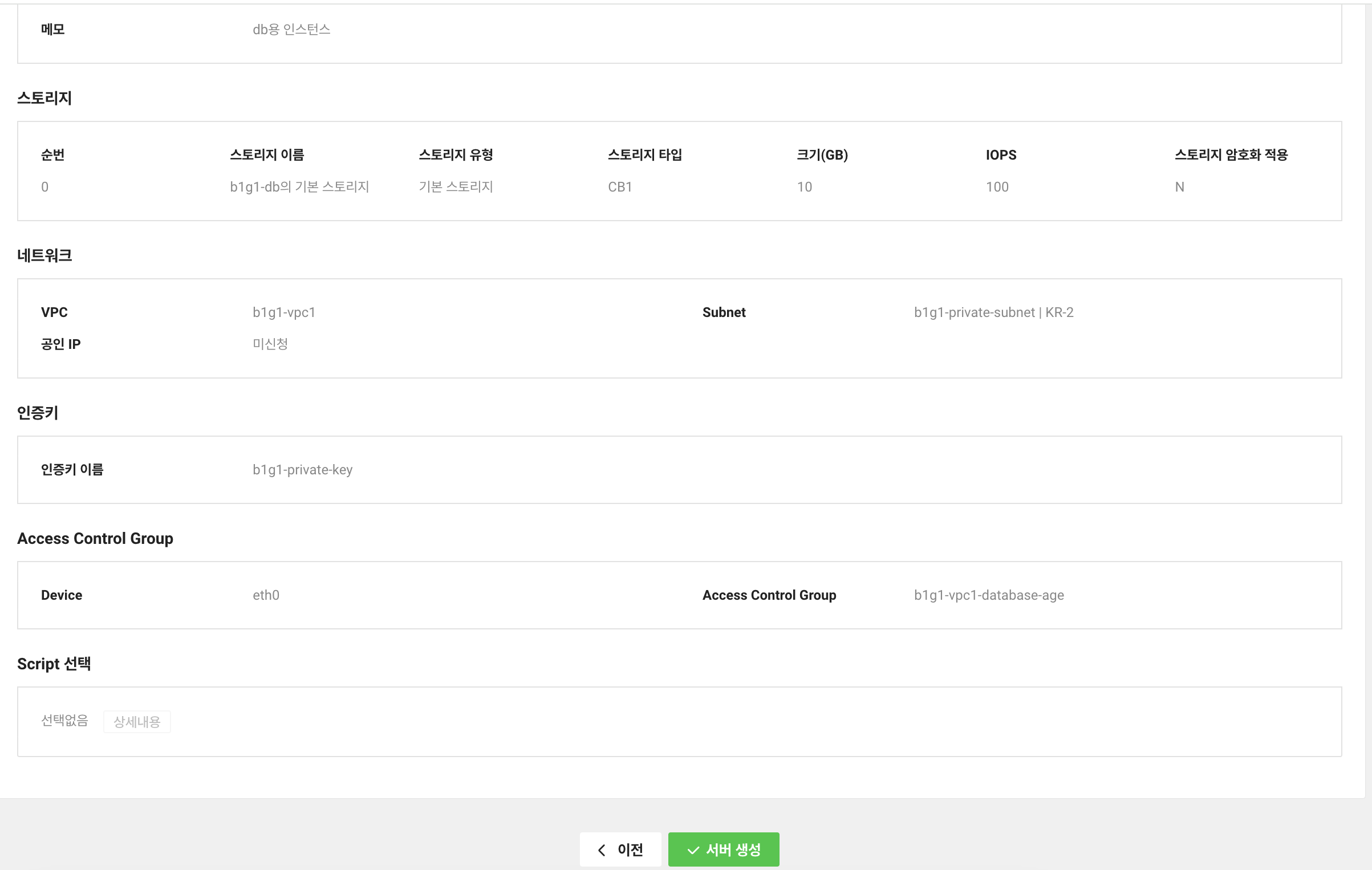Click the Device value eth0
This screenshot has height=870, width=1372.
coord(266,595)
